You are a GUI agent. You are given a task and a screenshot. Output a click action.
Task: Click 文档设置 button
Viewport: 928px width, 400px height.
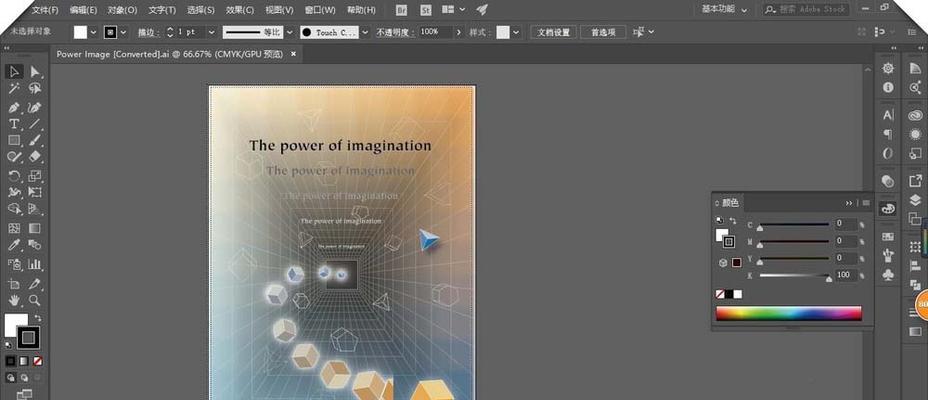tap(553, 32)
